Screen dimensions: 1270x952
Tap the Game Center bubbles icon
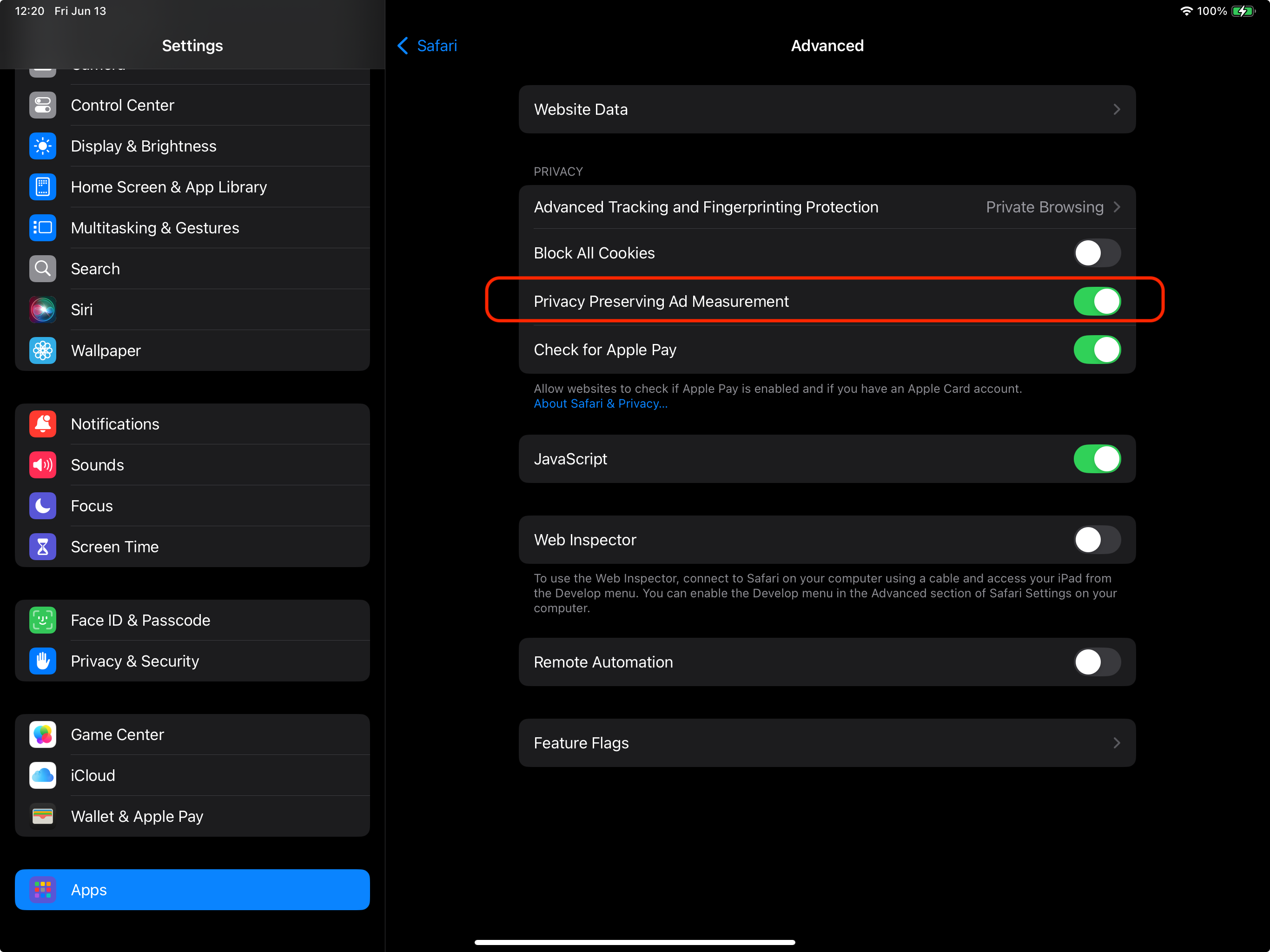click(42, 734)
